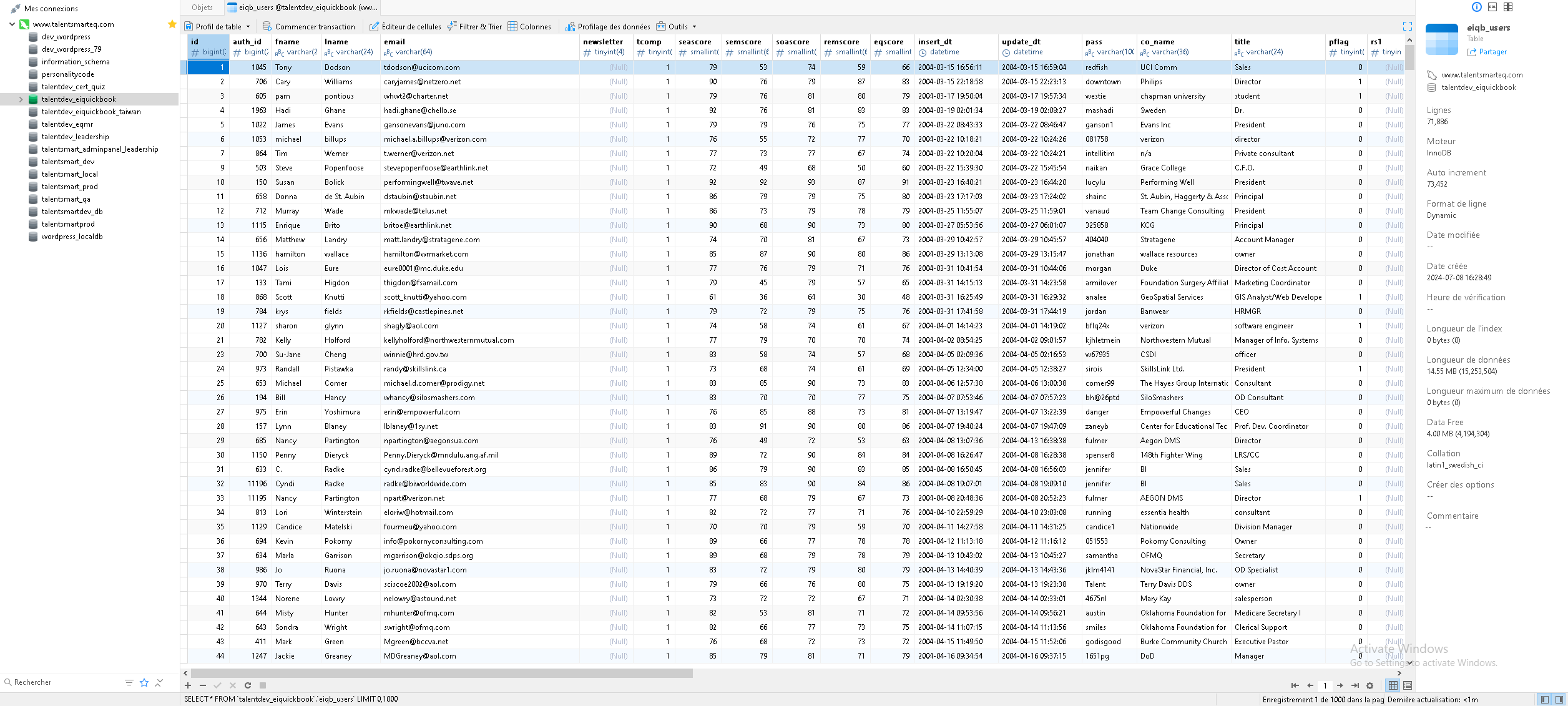
Task: Select the eiqb_users table tab
Action: tap(302, 7)
